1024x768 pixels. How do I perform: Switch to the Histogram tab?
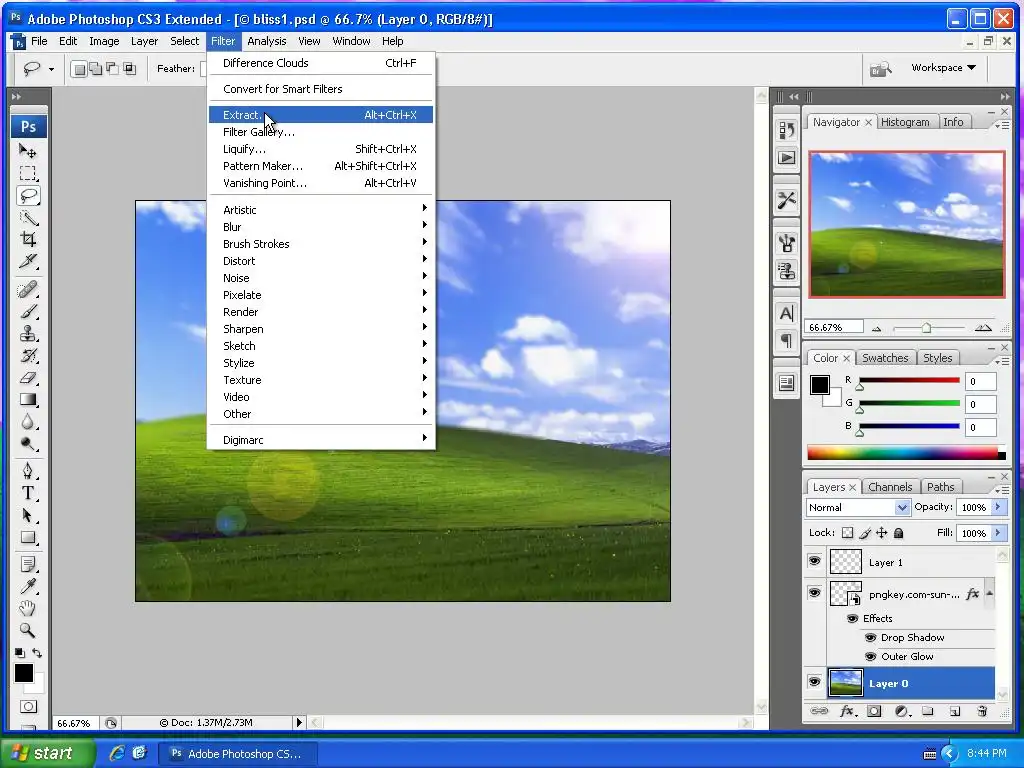pos(904,122)
